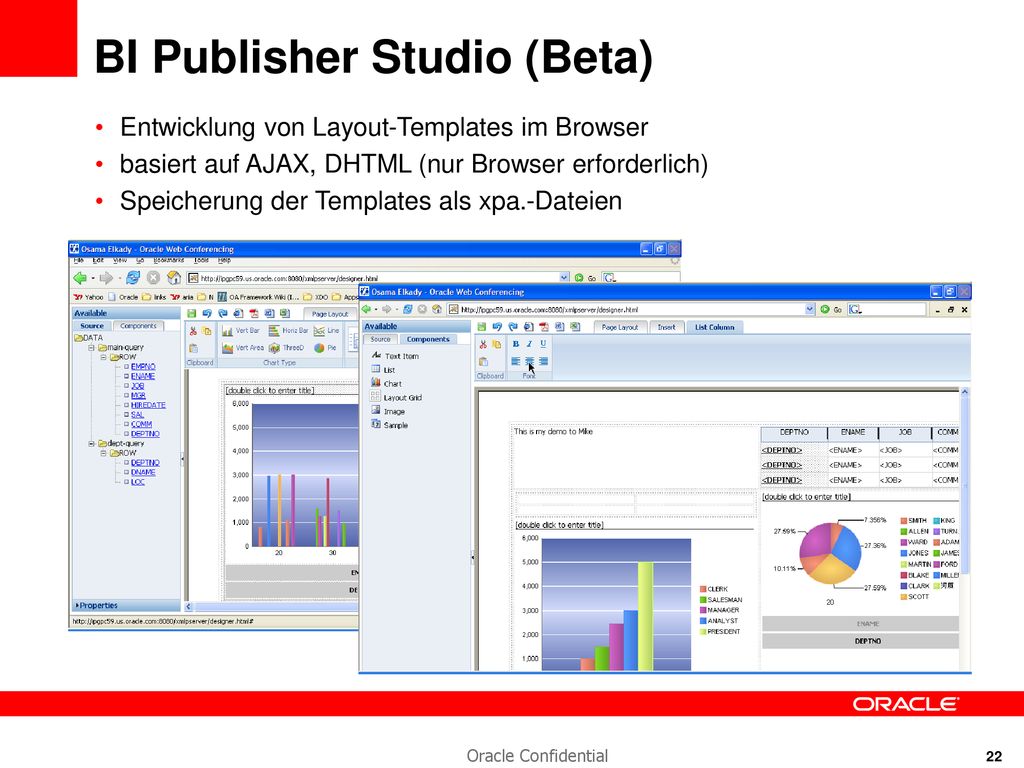Open the Insert tab in the front window
The image size is (1024, 768).
point(667,327)
